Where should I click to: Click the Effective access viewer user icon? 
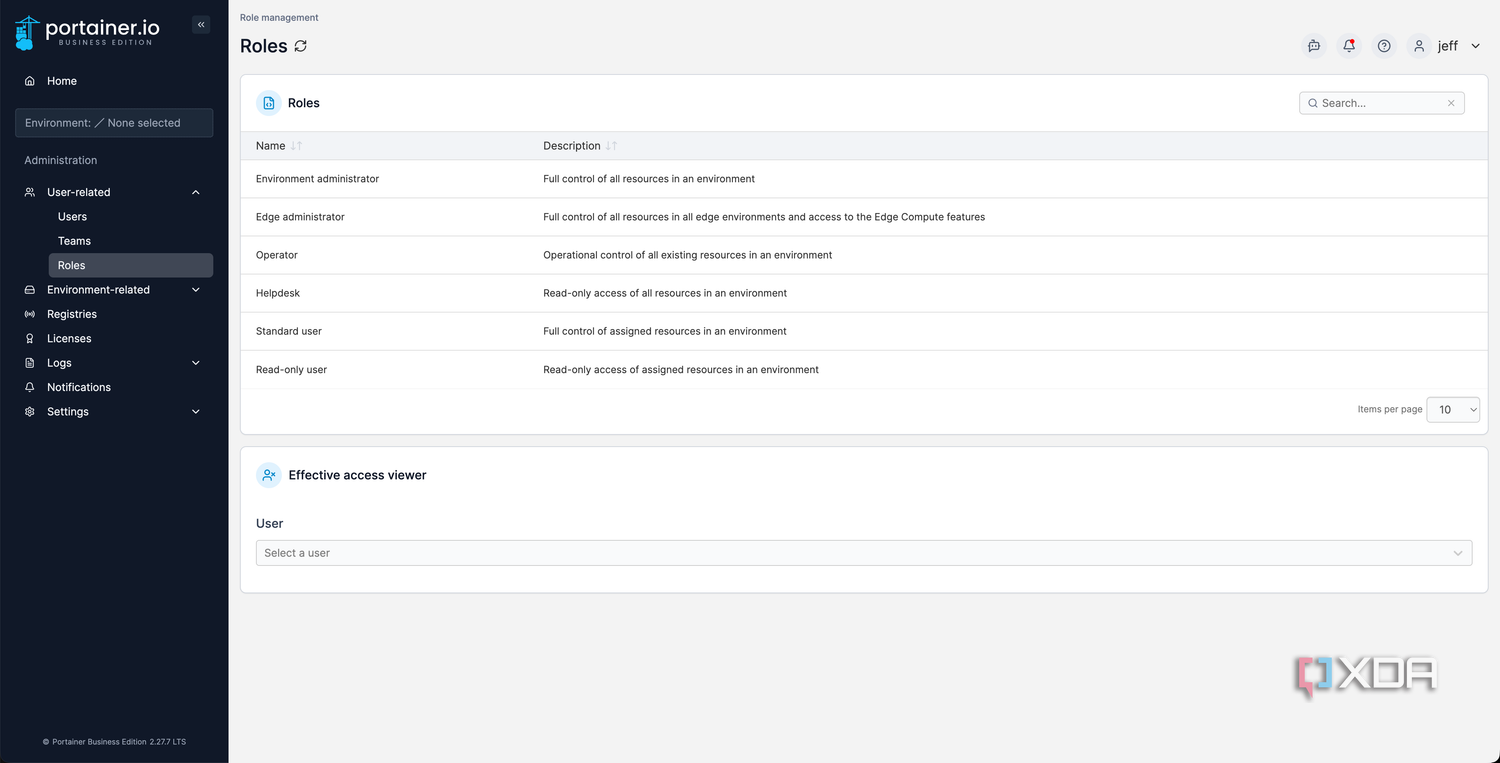tap(269, 475)
